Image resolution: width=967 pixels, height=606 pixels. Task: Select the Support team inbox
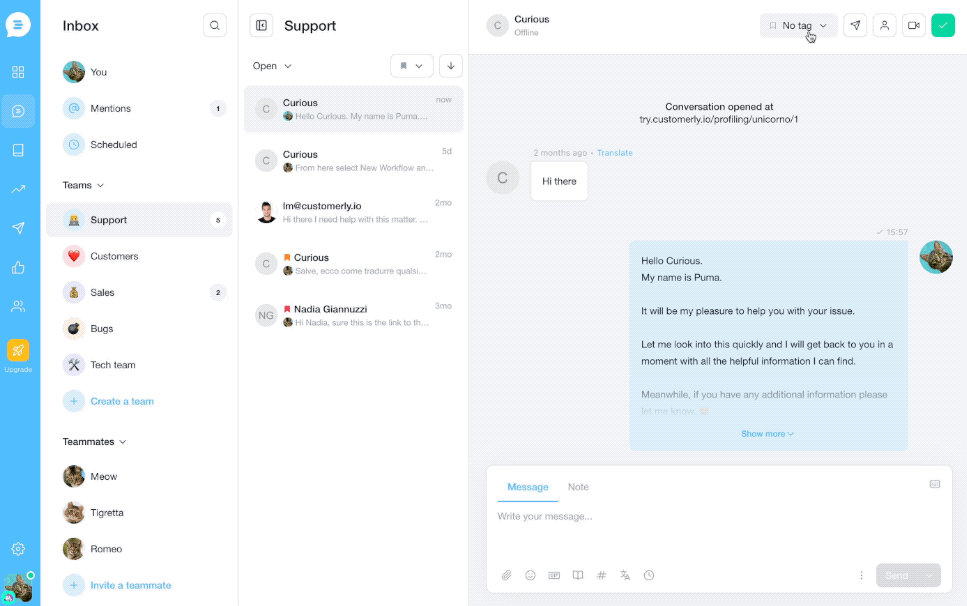(x=139, y=220)
